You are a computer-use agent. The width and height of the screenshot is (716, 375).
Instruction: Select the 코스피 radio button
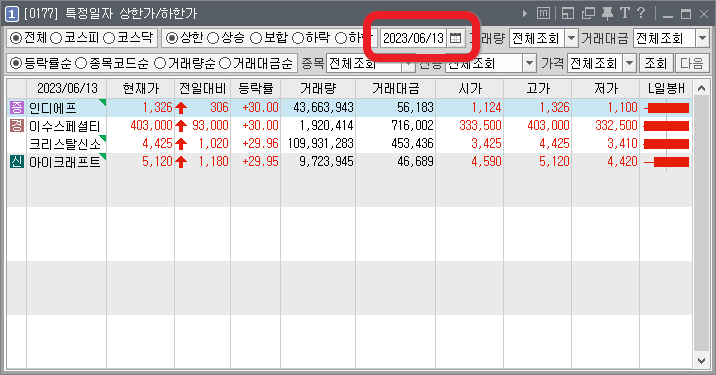tap(56, 38)
